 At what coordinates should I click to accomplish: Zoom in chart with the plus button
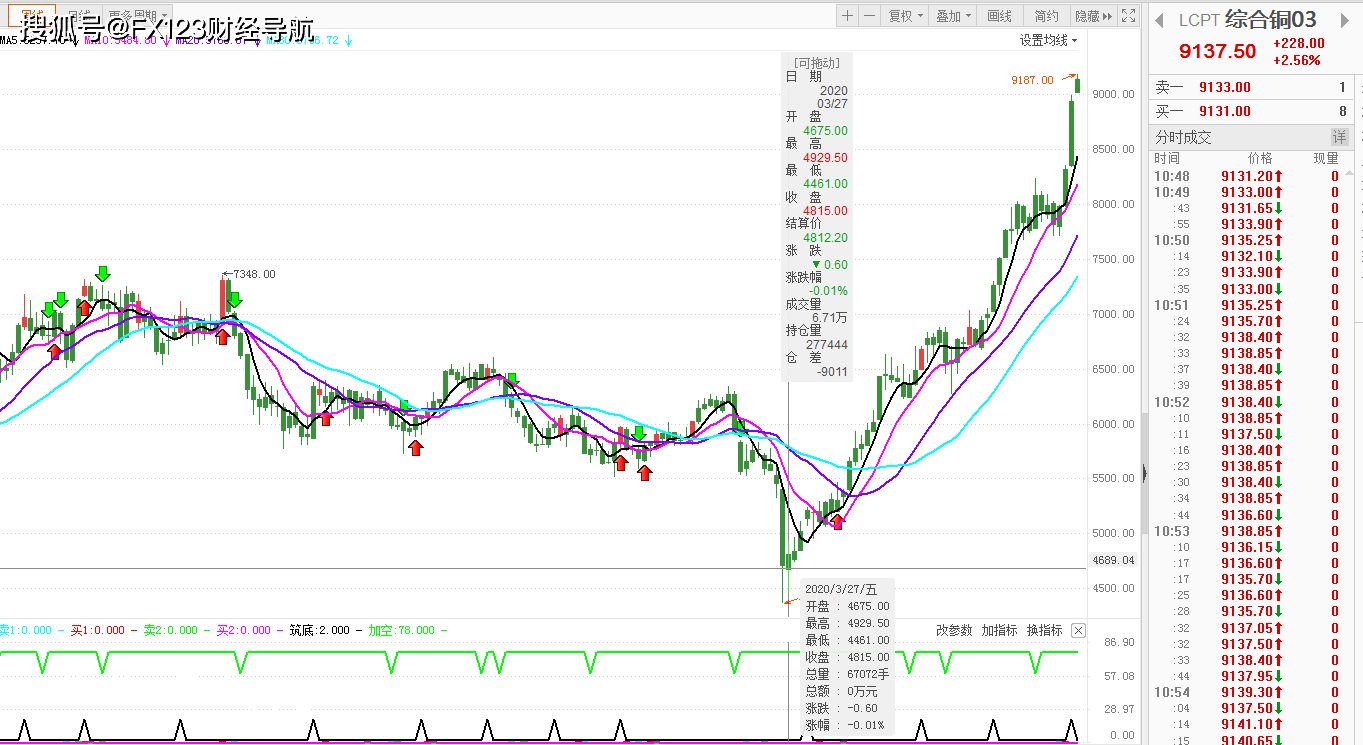[x=847, y=16]
